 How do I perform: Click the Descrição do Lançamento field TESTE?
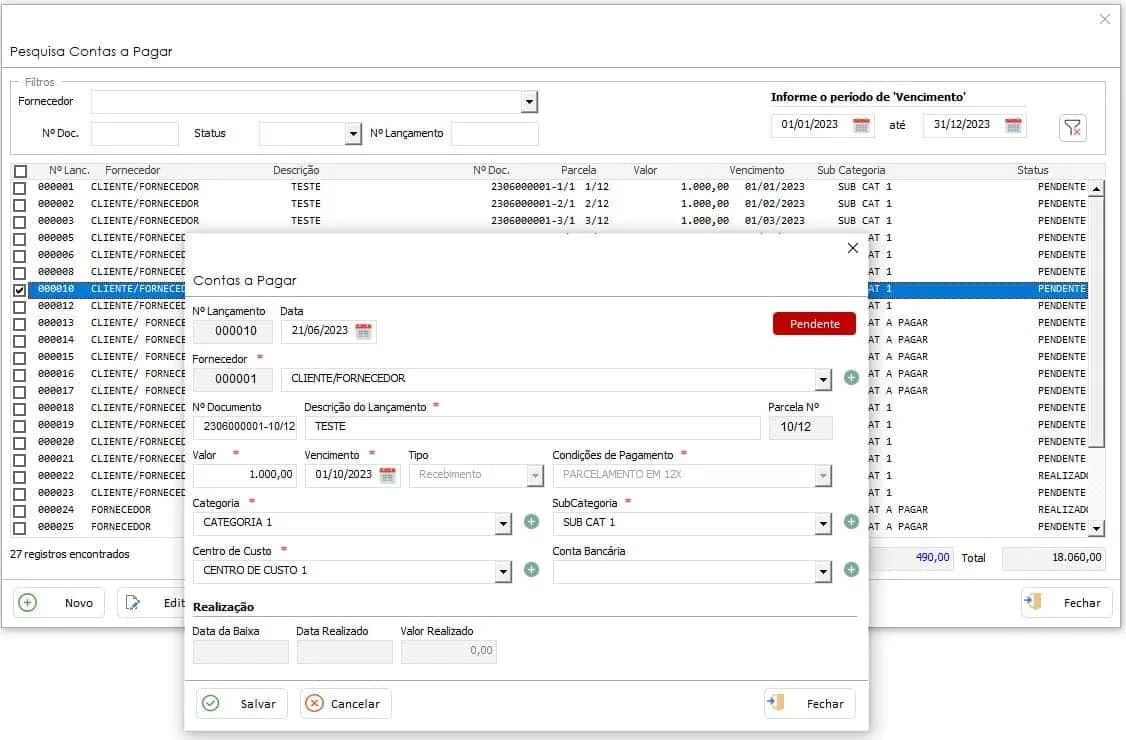[532, 427]
